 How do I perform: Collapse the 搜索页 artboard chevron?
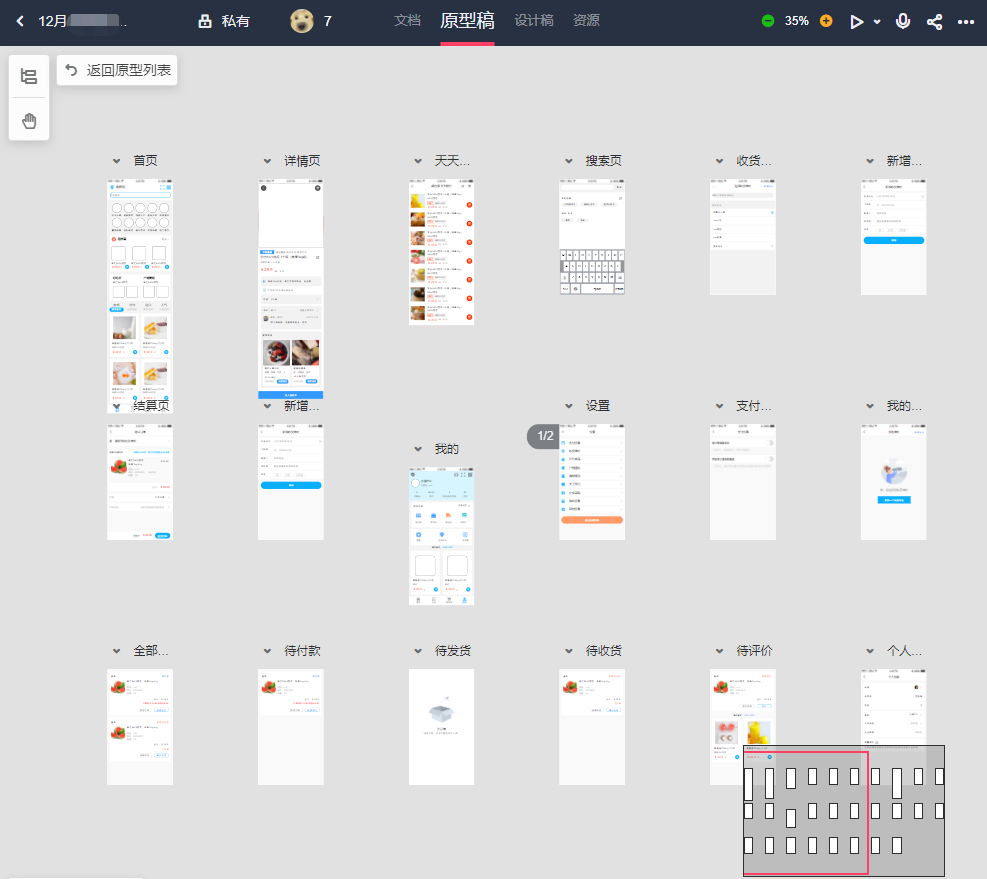click(569, 161)
